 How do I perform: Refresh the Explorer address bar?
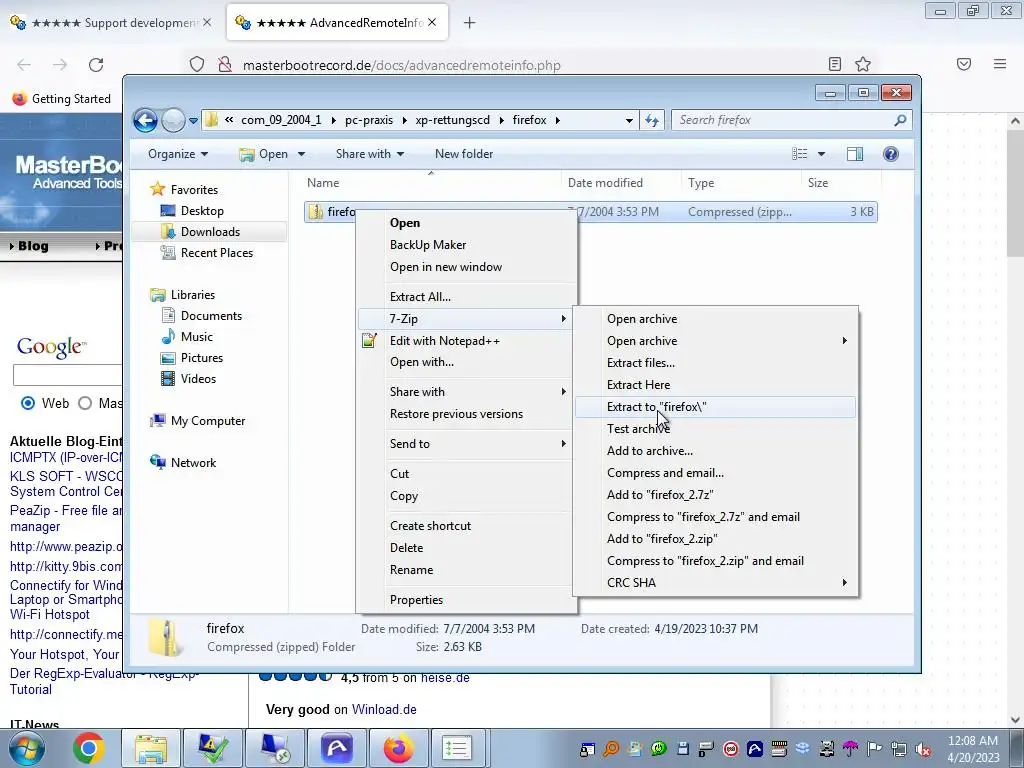click(x=652, y=120)
